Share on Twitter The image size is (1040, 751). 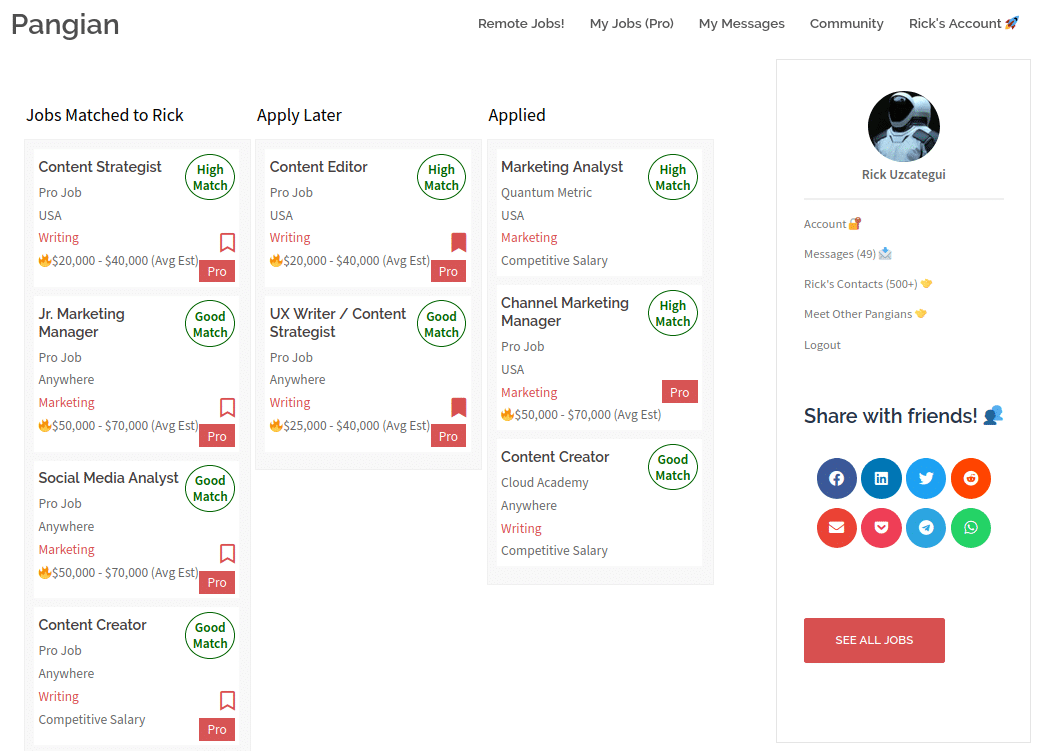tap(926, 478)
